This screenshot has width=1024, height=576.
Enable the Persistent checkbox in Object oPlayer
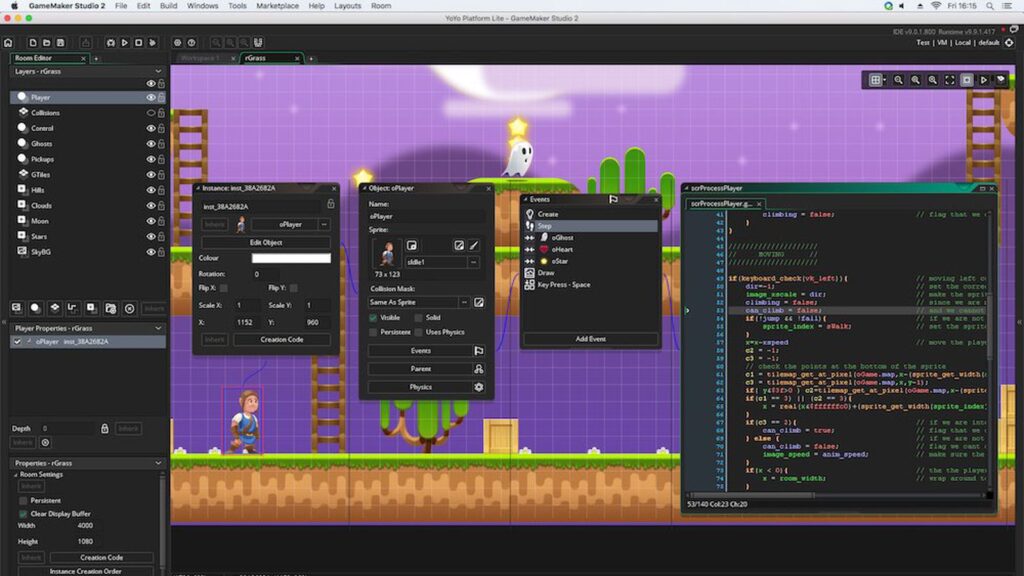pos(373,332)
